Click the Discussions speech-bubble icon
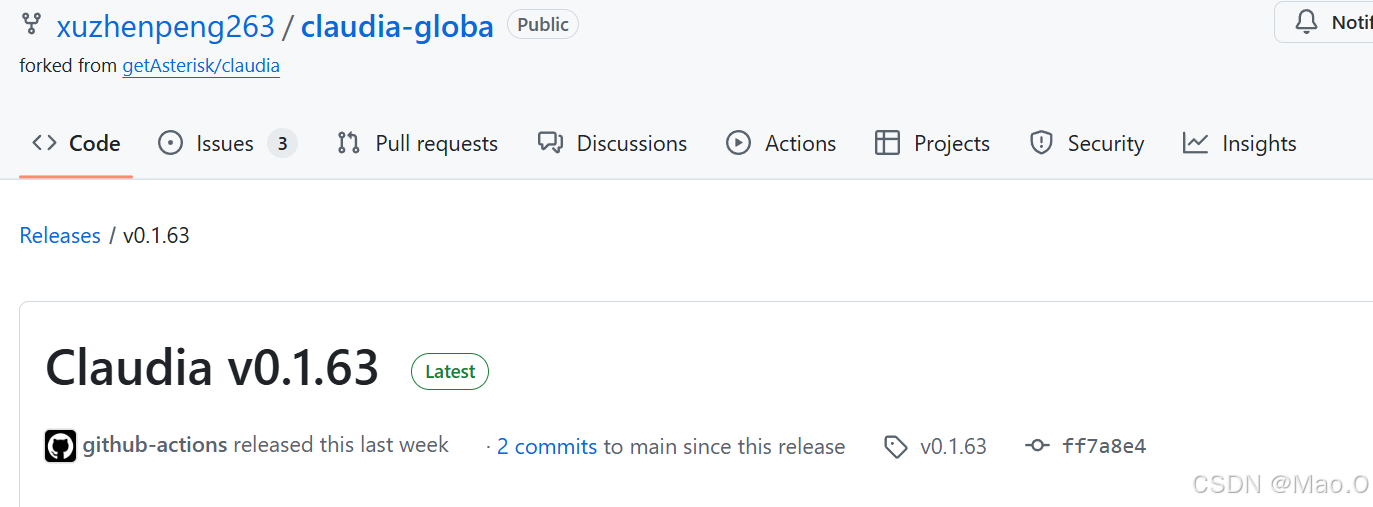Screen dimensions: 1373x507 click(x=550, y=143)
